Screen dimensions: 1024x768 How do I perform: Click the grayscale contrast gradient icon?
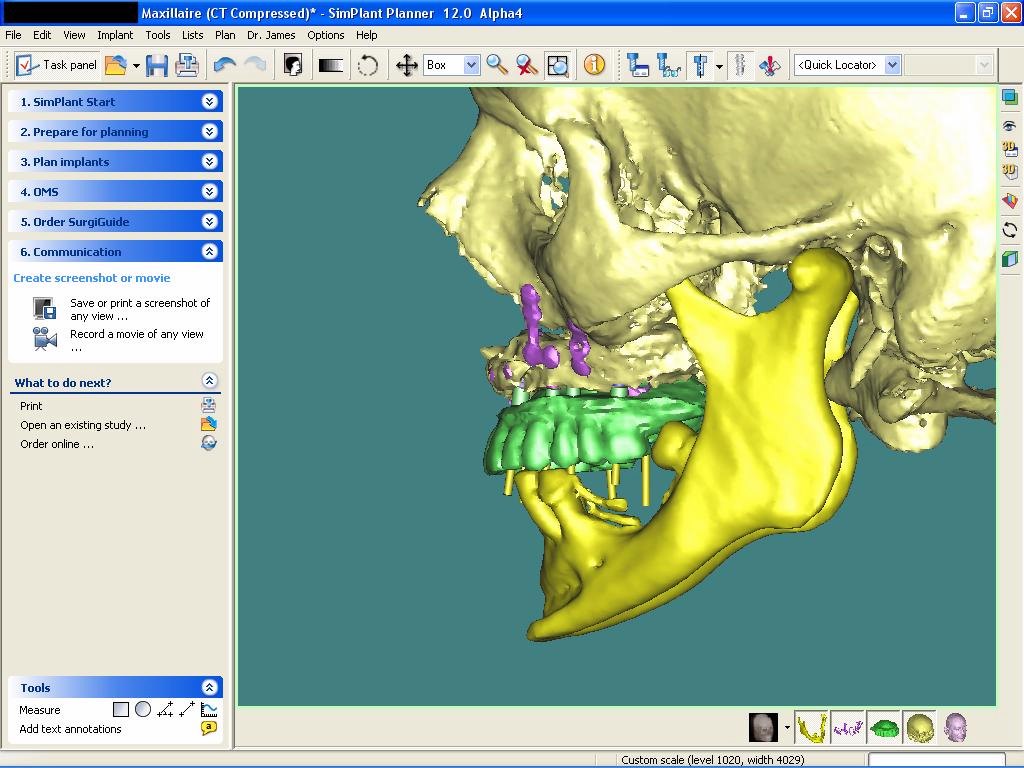click(x=330, y=65)
